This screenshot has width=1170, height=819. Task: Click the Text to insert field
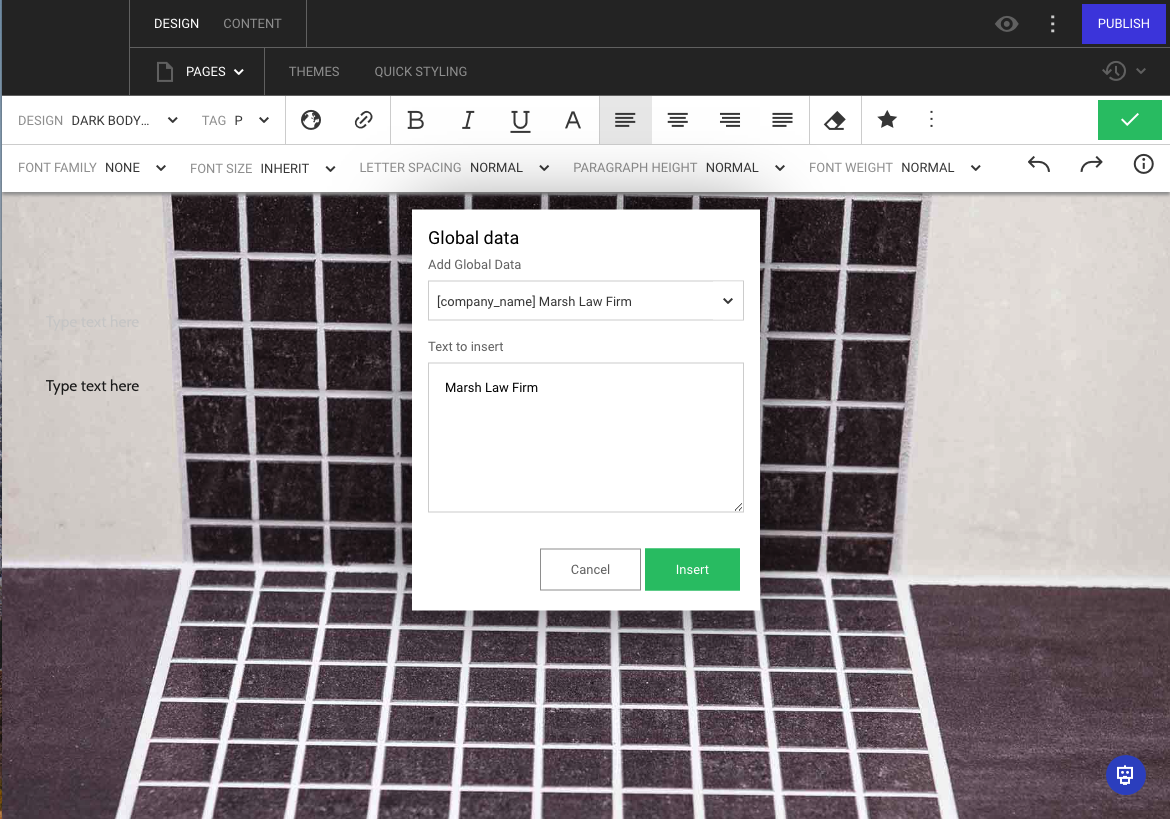585,437
